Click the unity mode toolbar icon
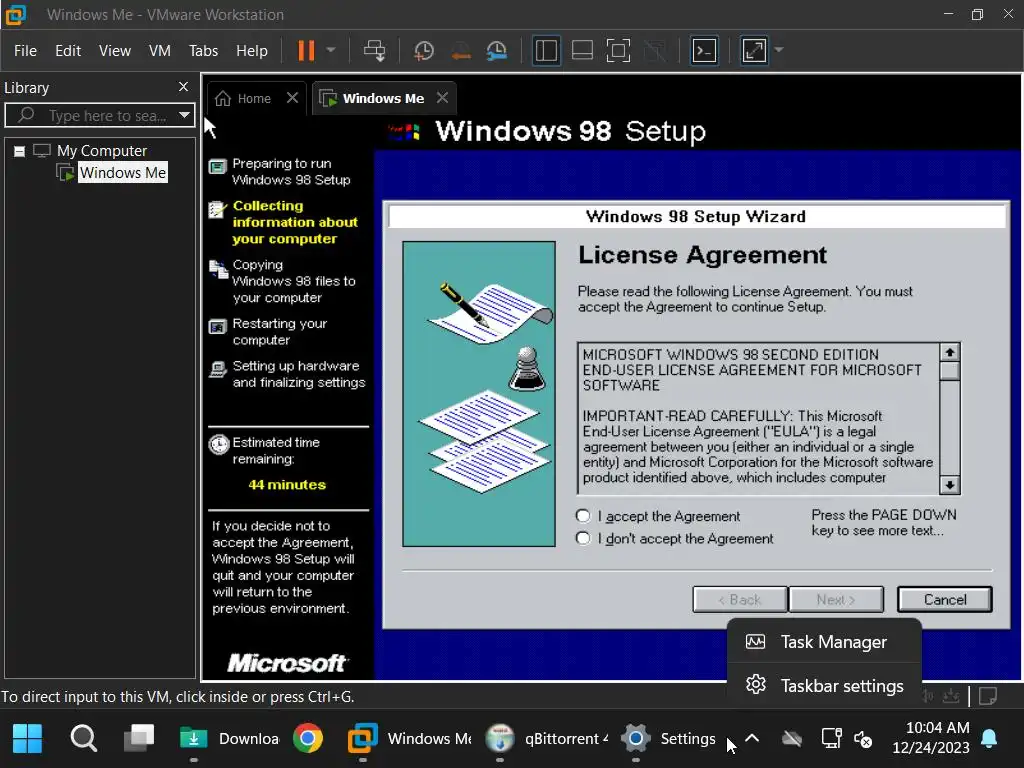This screenshot has width=1024, height=768. tap(655, 50)
